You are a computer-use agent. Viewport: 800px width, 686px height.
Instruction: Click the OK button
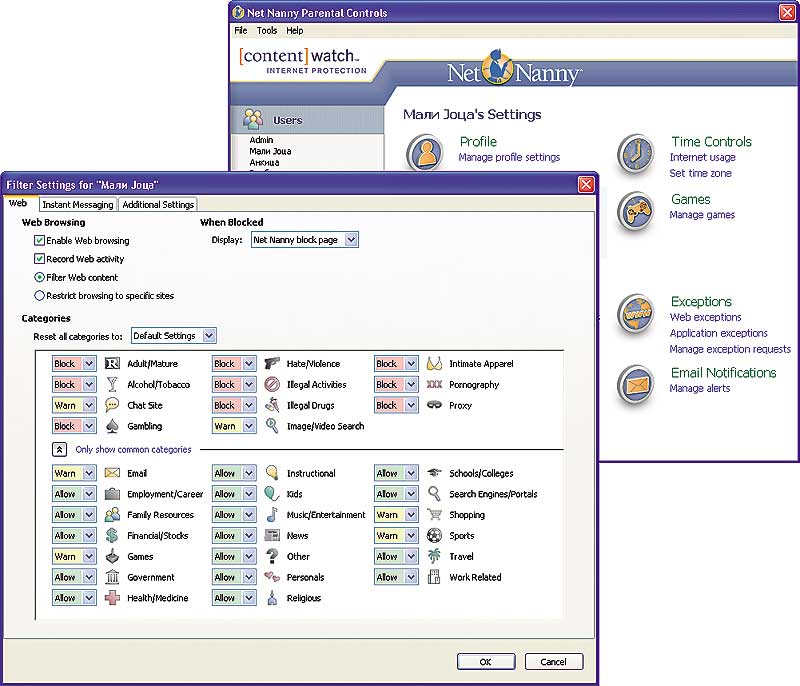[x=486, y=662]
